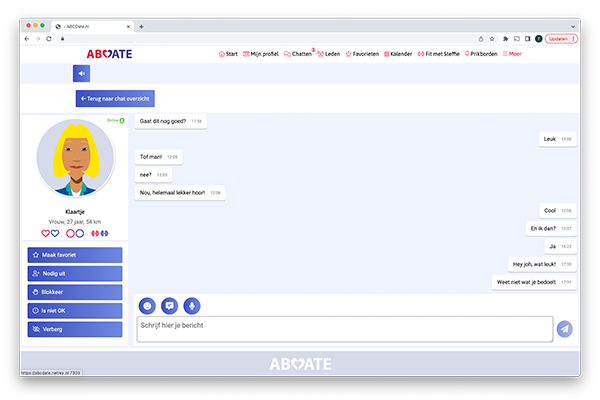Open Prikborden in the navigation

(x=481, y=54)
